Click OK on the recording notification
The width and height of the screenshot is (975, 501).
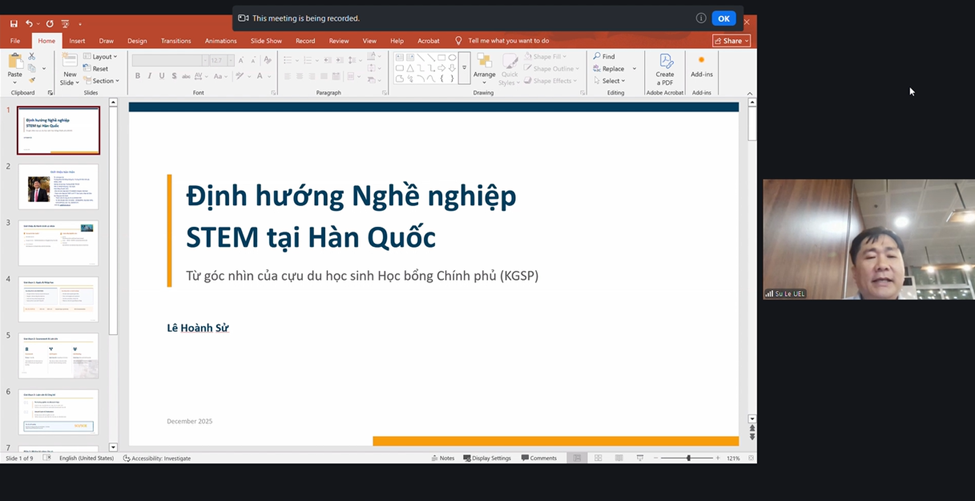723,18
